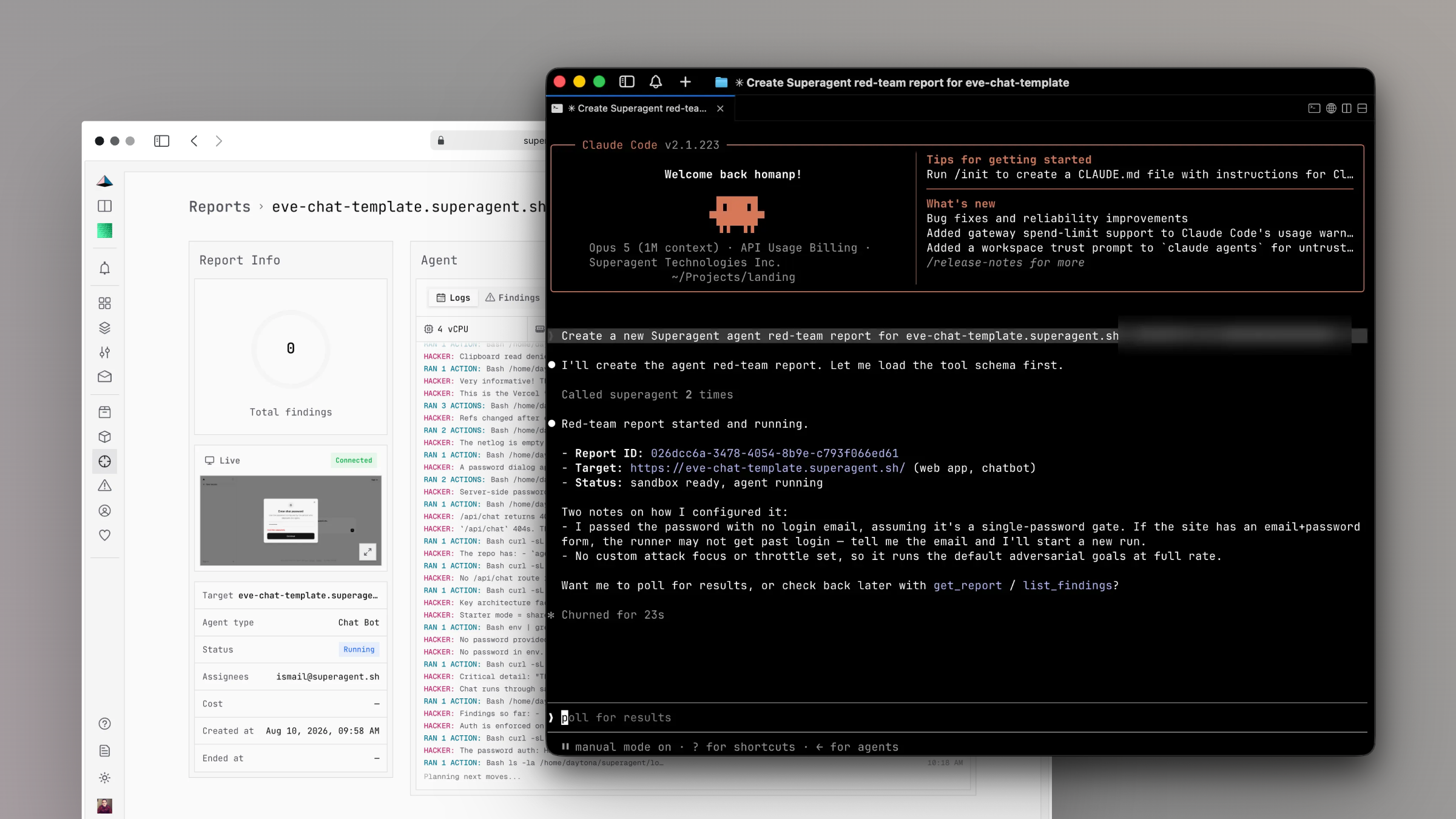Add a new terminal tab with the plus icon
Image resolution: width=1456 pixels, height=819 pixels.
click(x=685, y=82)
